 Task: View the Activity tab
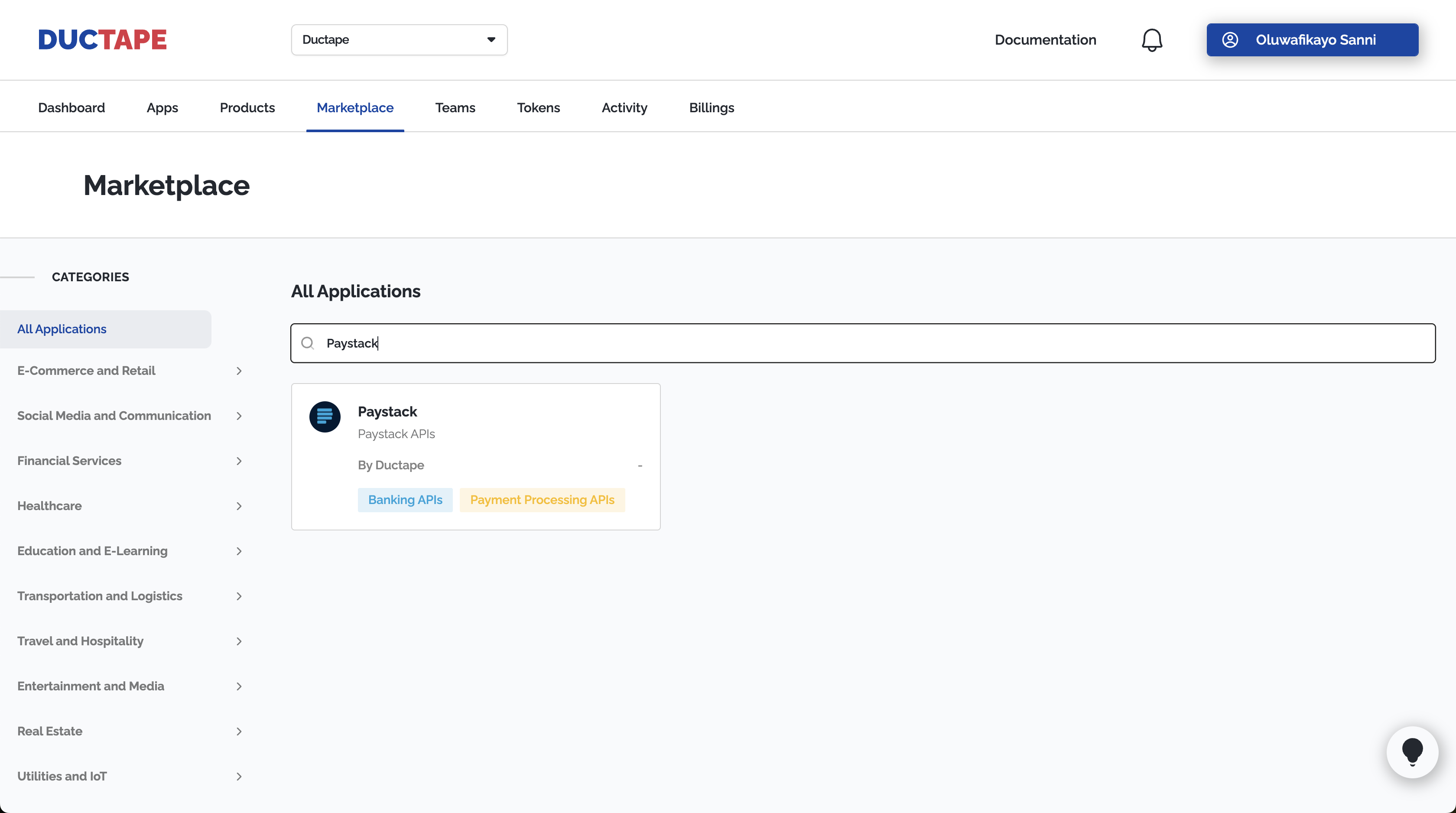tap(624, 107)
